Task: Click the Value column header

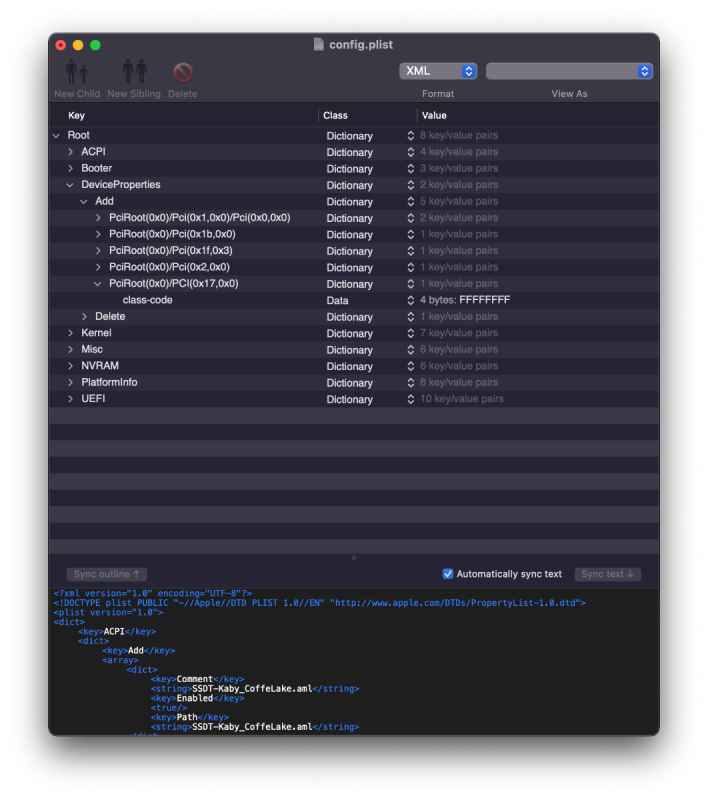Action: pos(434,116)
